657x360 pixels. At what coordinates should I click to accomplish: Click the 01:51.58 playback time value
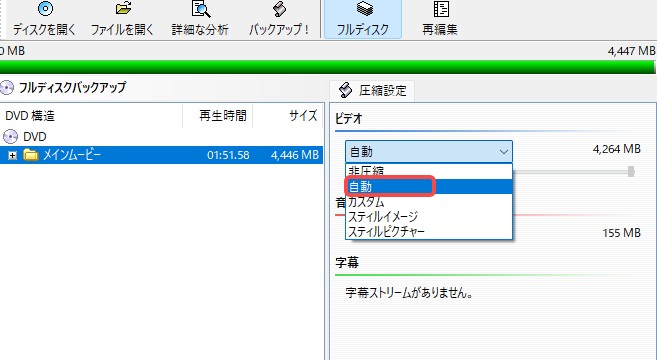tap(228, 155)
